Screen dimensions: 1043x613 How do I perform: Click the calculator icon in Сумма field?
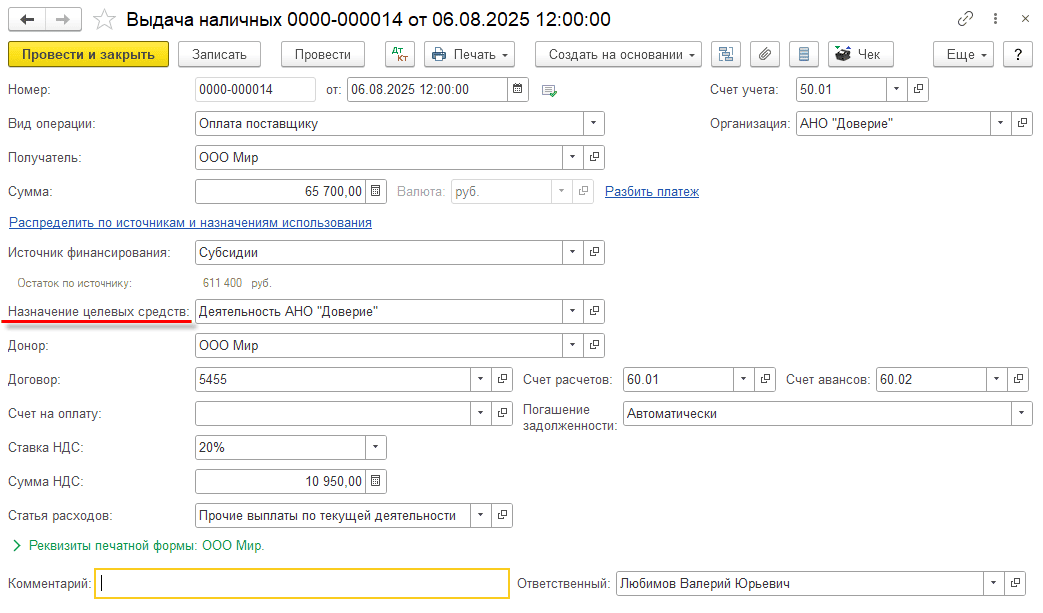376,191
